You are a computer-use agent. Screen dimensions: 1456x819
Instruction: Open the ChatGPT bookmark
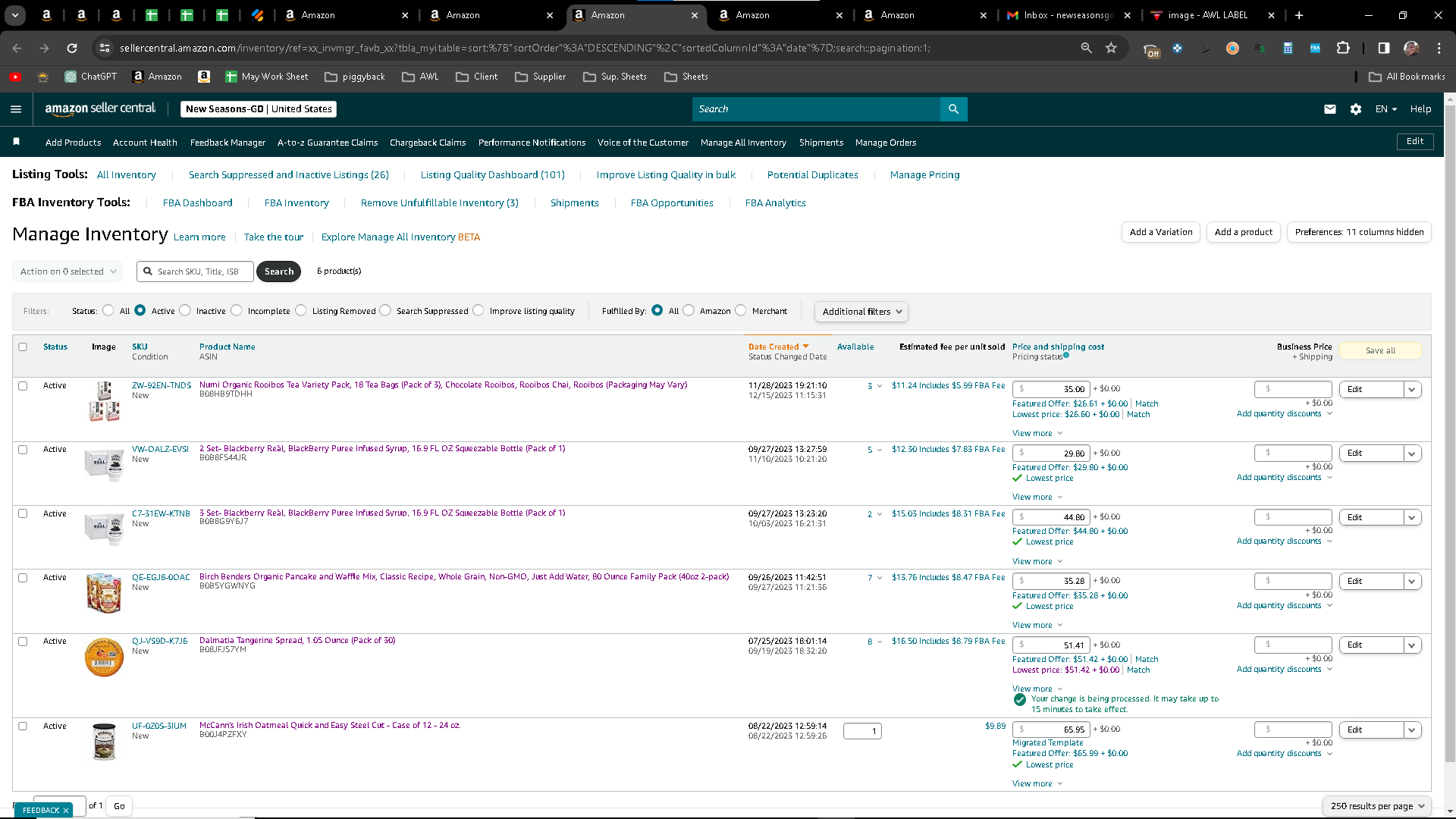click(x=91, y=77)
